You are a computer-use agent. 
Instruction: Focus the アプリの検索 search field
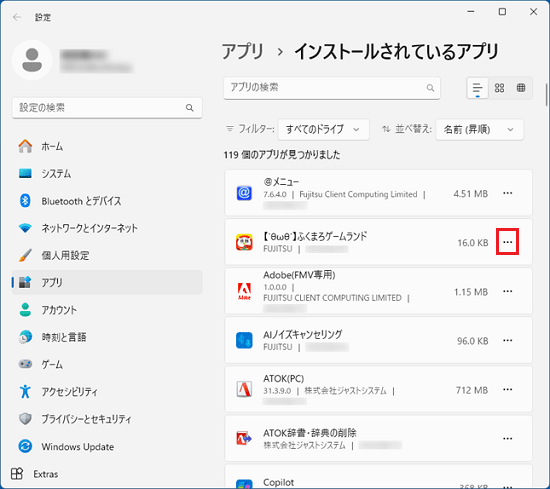[332, 88]
